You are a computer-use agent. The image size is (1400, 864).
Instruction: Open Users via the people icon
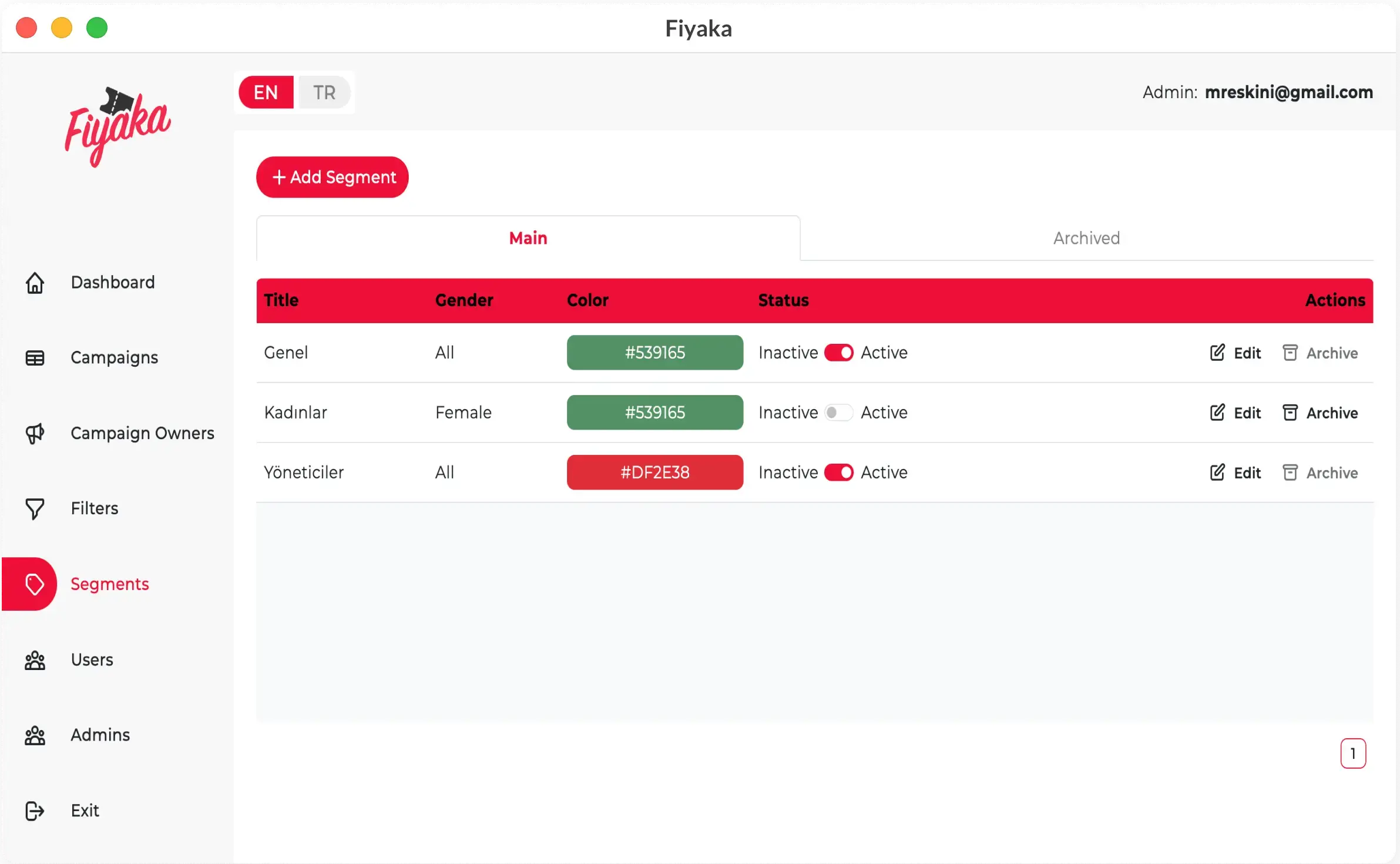[x=35, y=660]
